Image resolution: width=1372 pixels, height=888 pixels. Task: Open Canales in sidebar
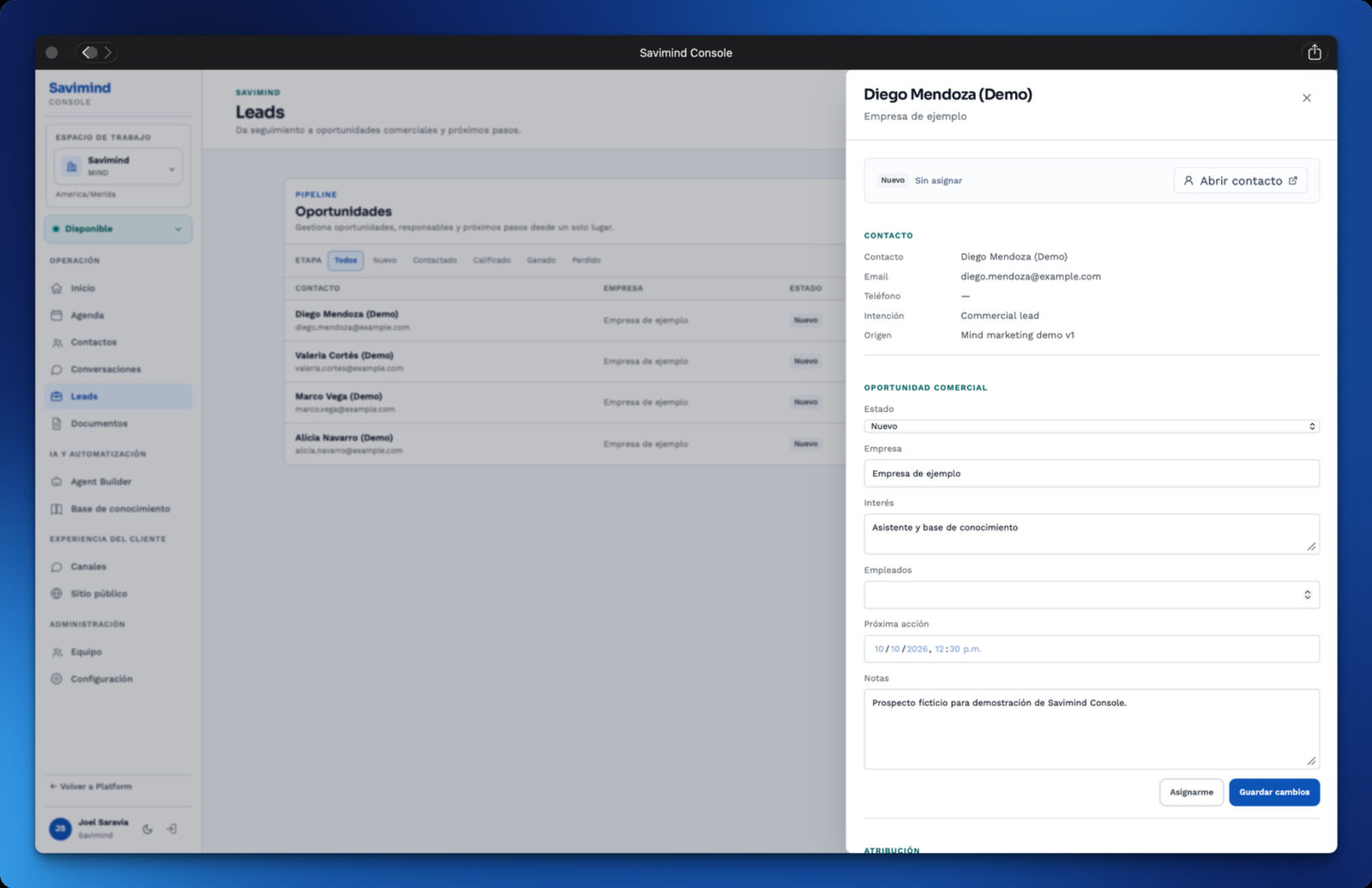[118, 566]
